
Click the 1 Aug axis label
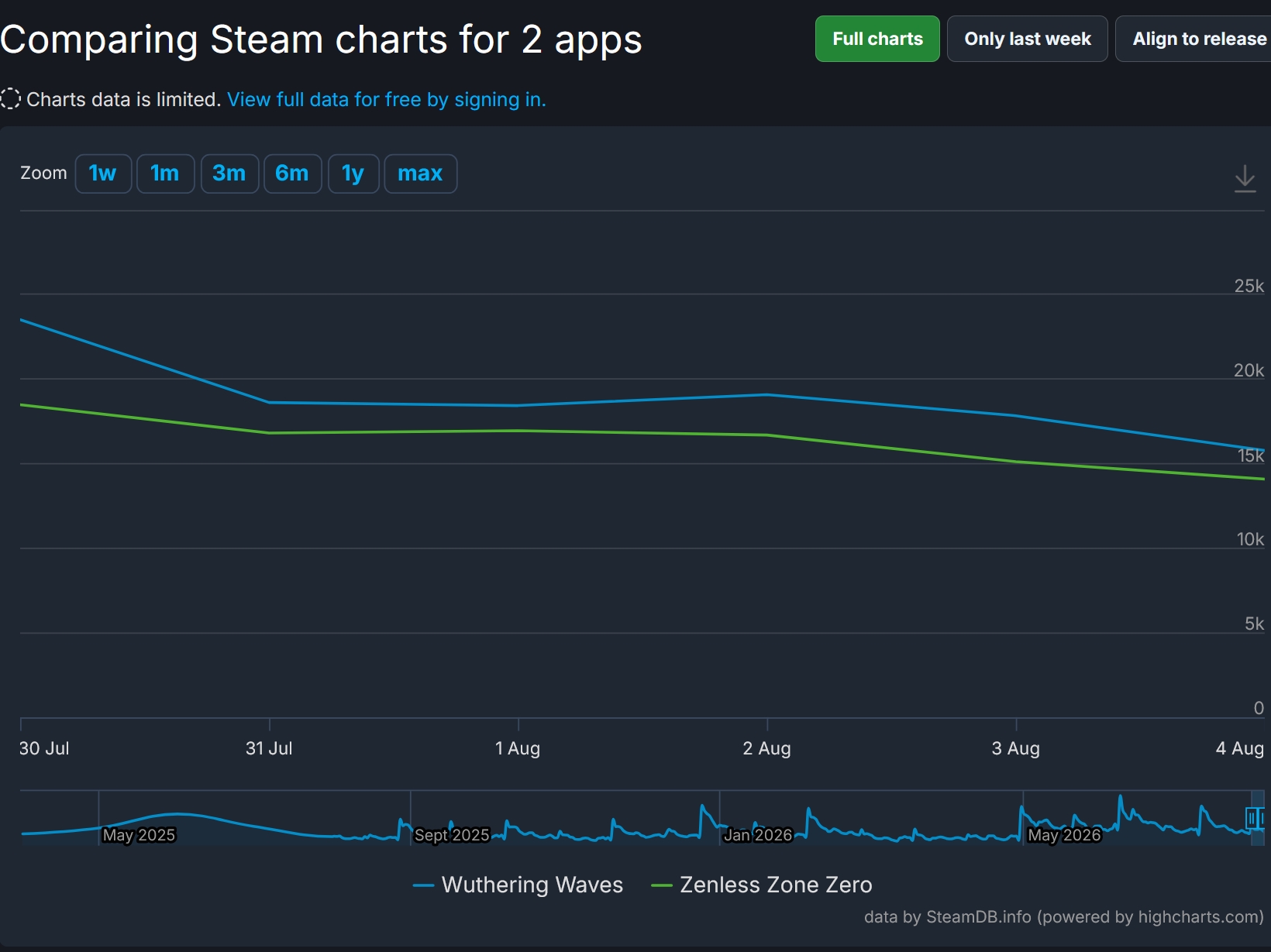[518, 748]
